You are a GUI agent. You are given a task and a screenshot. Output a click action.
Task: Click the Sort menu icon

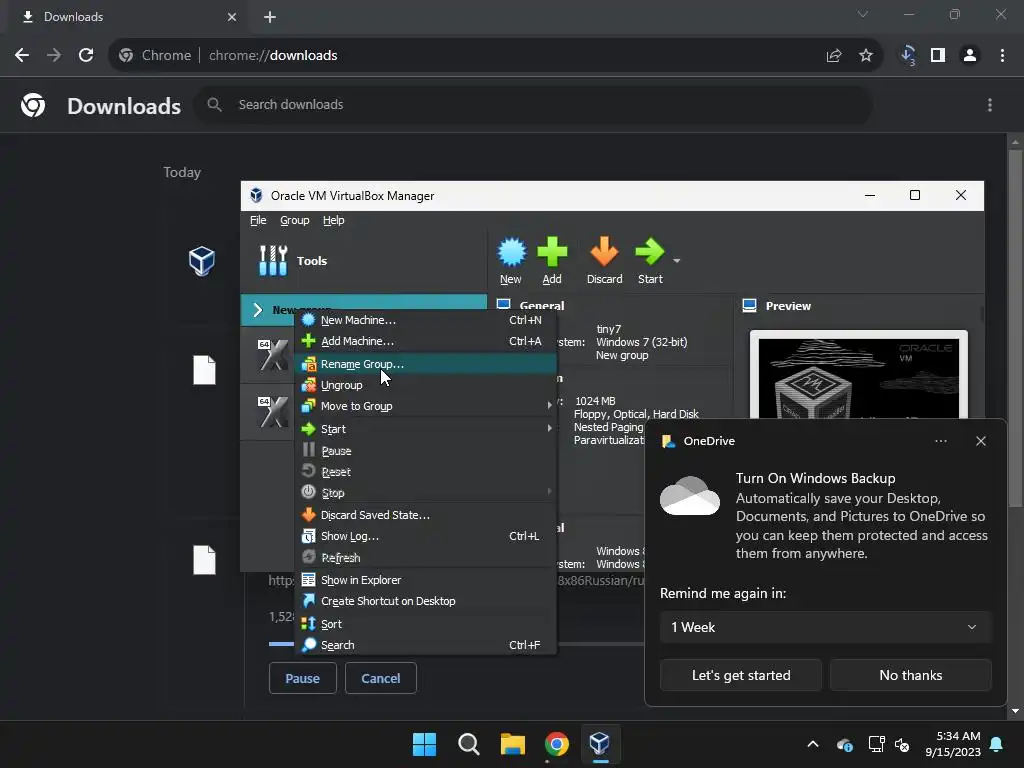coord(308,624)
